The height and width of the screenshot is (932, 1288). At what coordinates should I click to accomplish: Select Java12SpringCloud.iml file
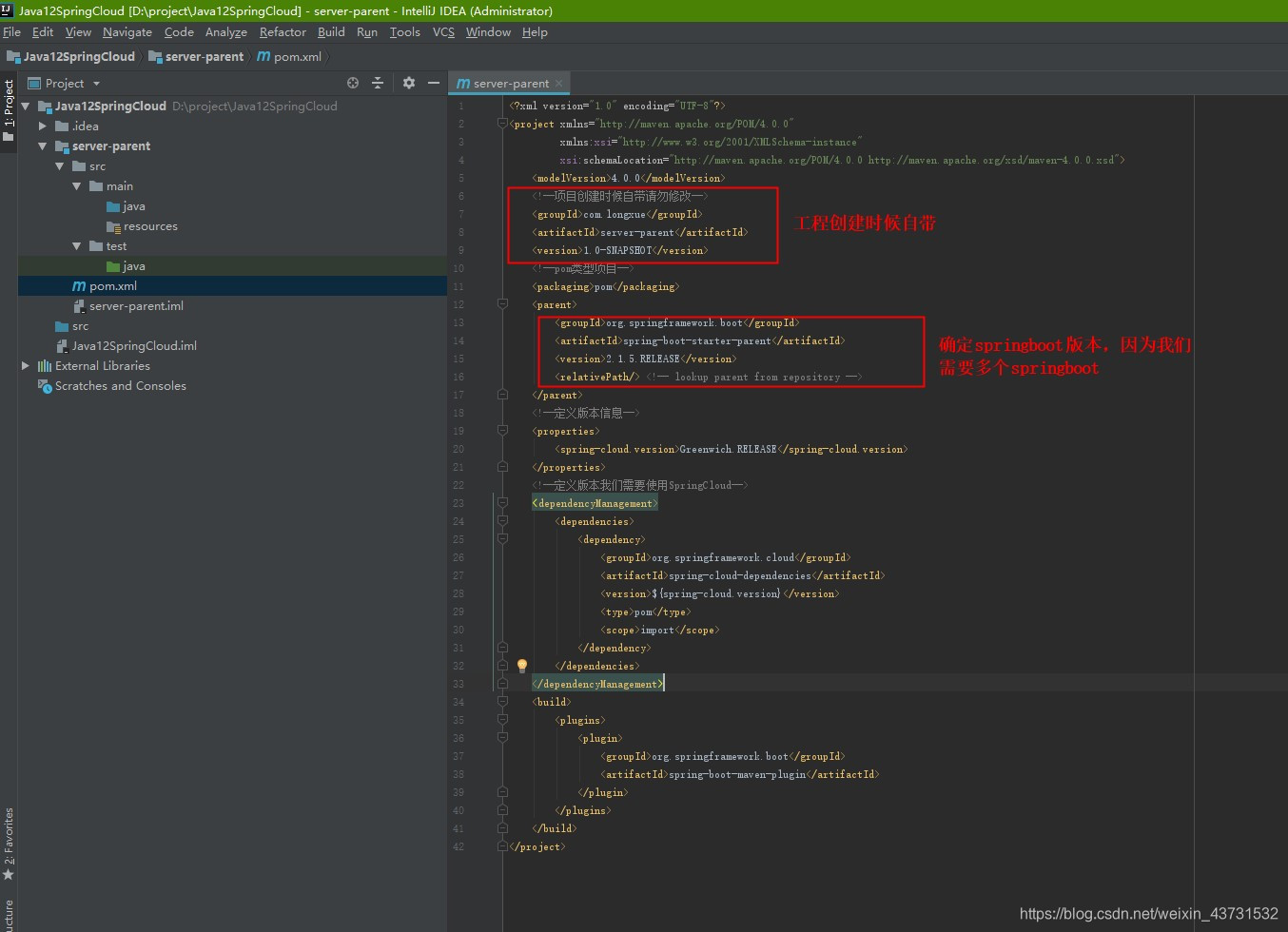(134, 346)
